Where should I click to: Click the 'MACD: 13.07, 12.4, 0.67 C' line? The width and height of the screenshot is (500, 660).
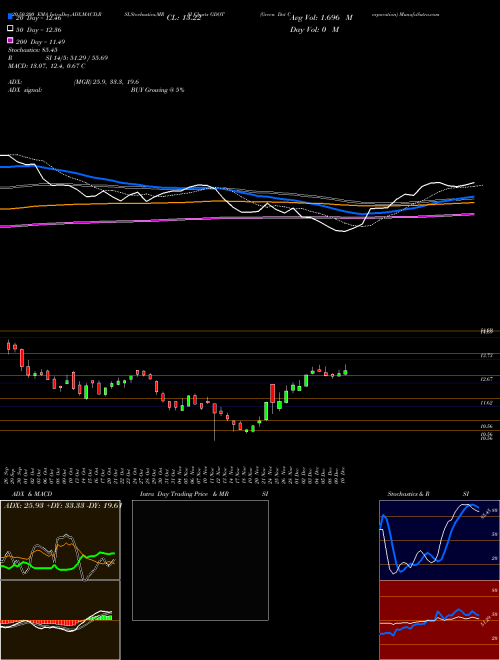pyautogui.click(x=47, y=66)
